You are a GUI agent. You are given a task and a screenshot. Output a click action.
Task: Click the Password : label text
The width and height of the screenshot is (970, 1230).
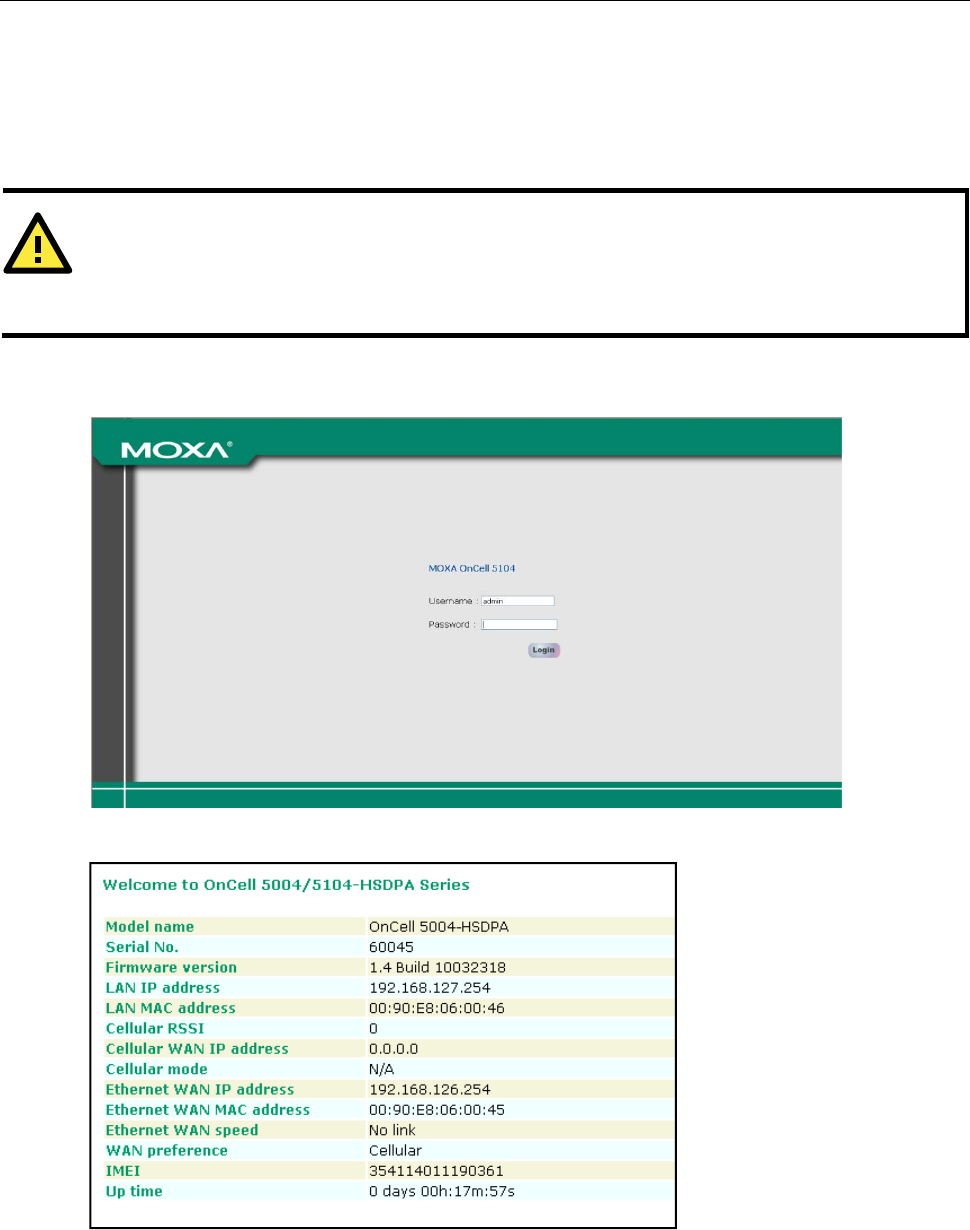pos(453,624)
